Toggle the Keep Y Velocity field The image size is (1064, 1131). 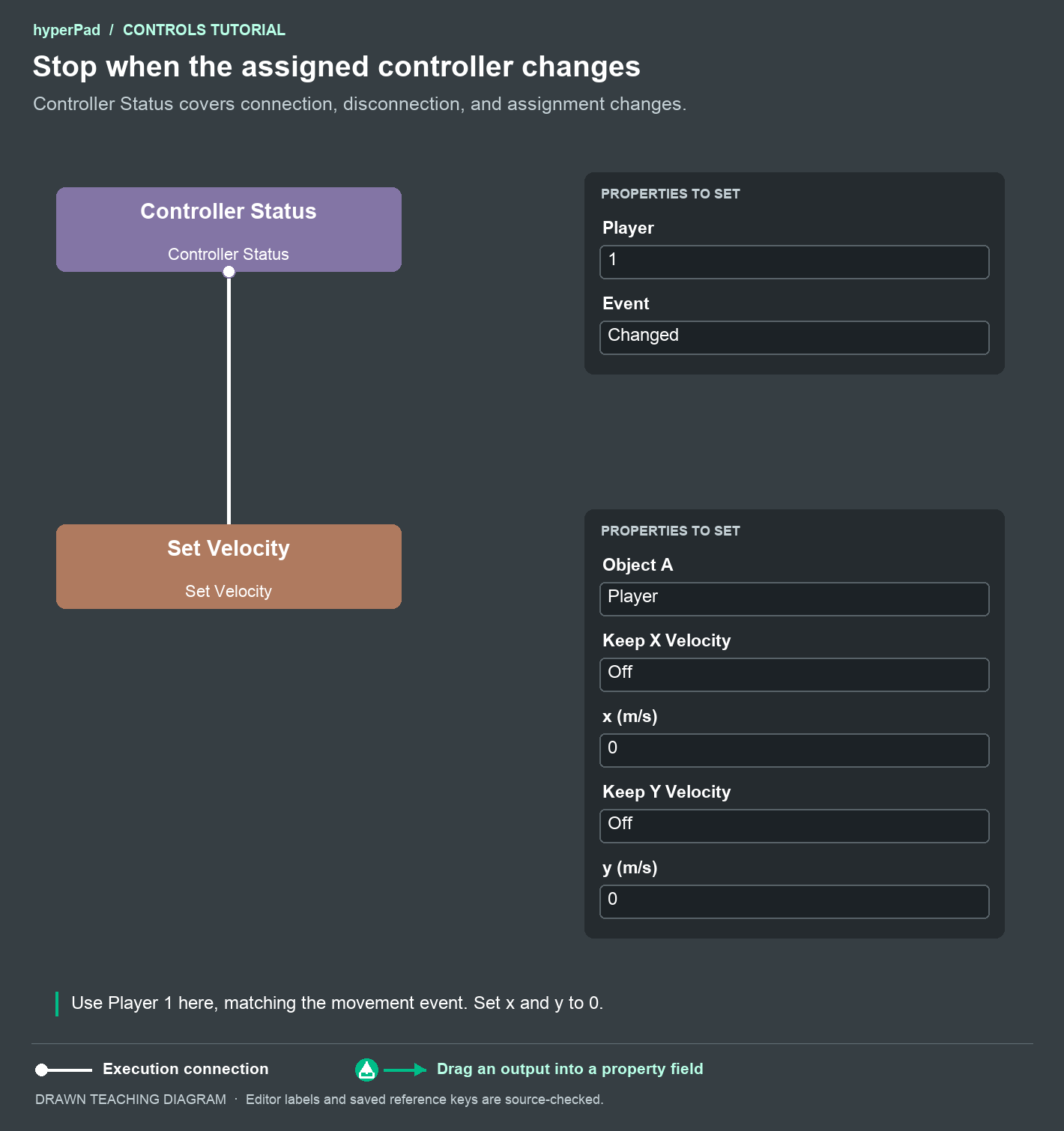tap(794, 826)
